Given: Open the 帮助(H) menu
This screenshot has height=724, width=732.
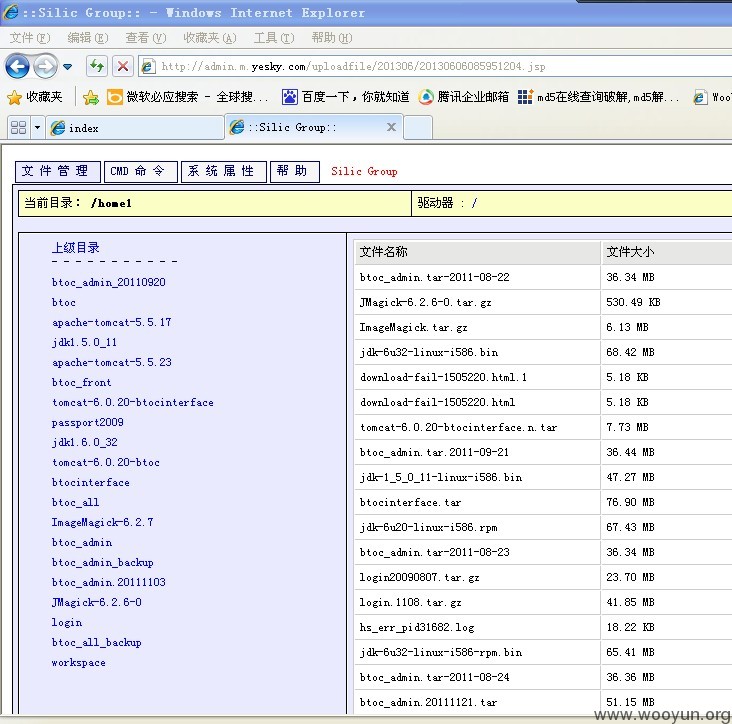Looking at the screenshot, I should coord(332,38).
